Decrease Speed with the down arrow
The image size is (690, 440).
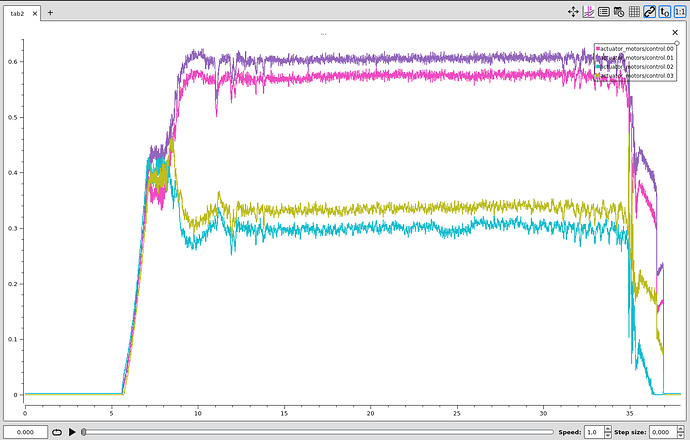[608, 435]
